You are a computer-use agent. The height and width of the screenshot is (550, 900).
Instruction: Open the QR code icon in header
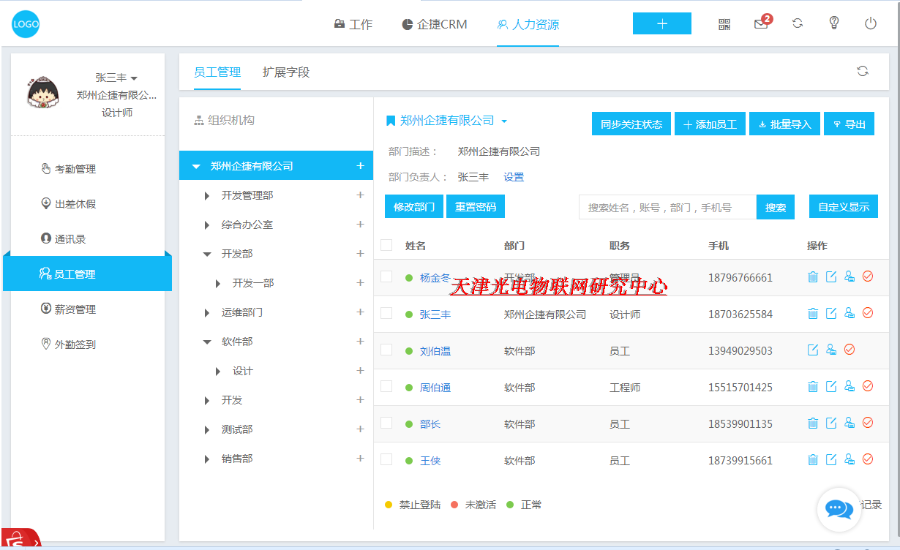point(724,24)
